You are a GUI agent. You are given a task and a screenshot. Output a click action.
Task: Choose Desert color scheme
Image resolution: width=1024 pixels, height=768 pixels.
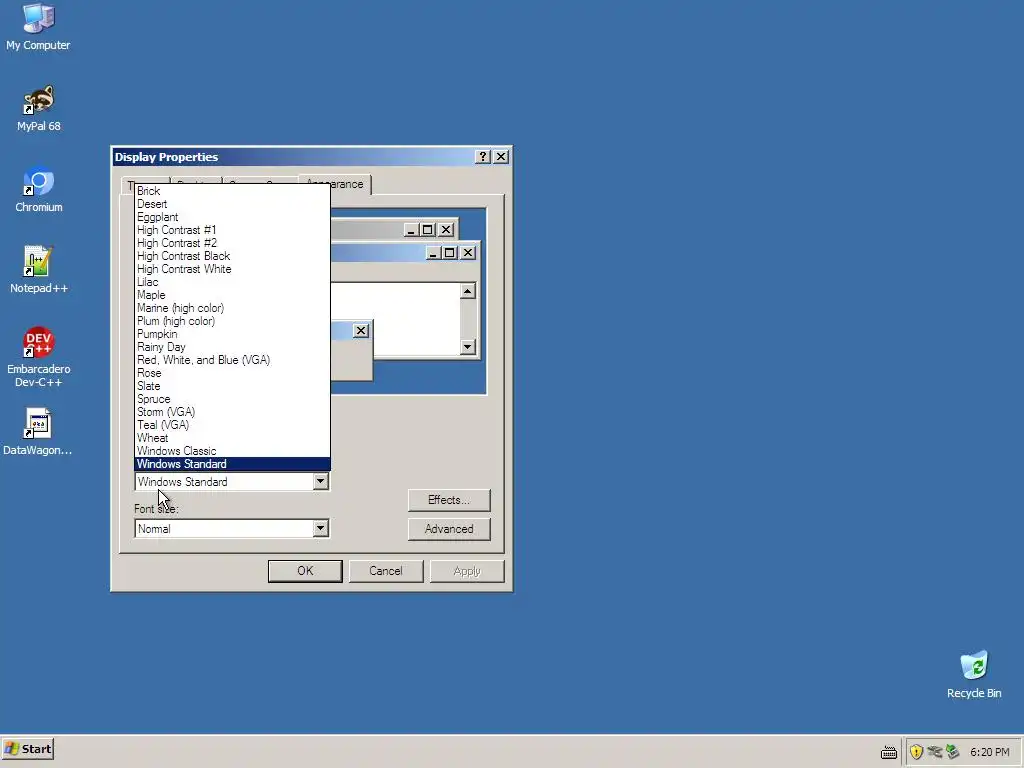tap(232, 204)
